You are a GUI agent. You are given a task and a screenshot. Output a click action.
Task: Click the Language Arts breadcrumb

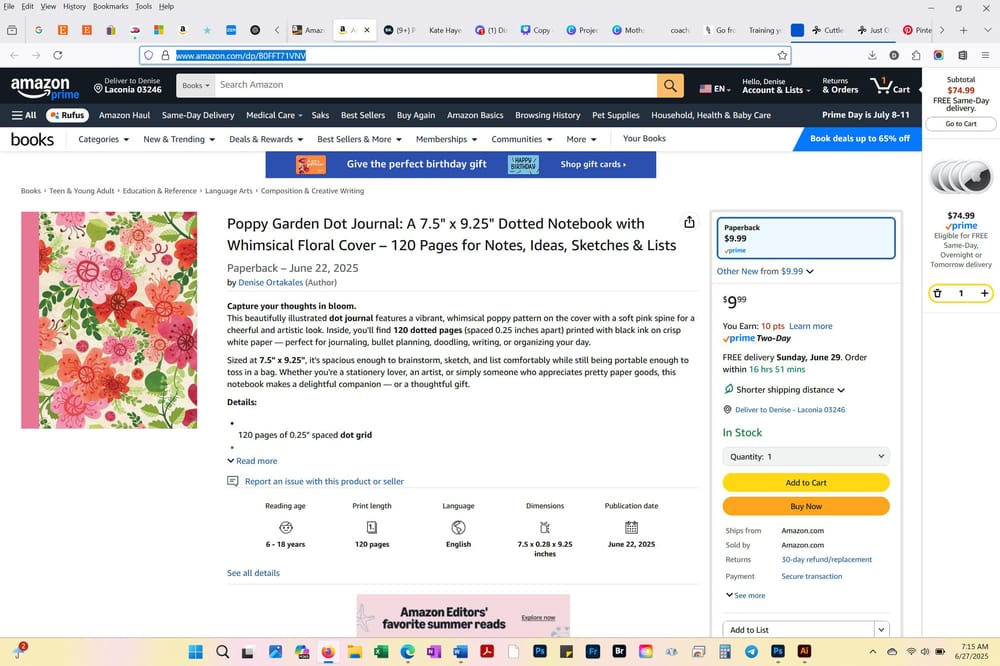[x=228, y=191]
